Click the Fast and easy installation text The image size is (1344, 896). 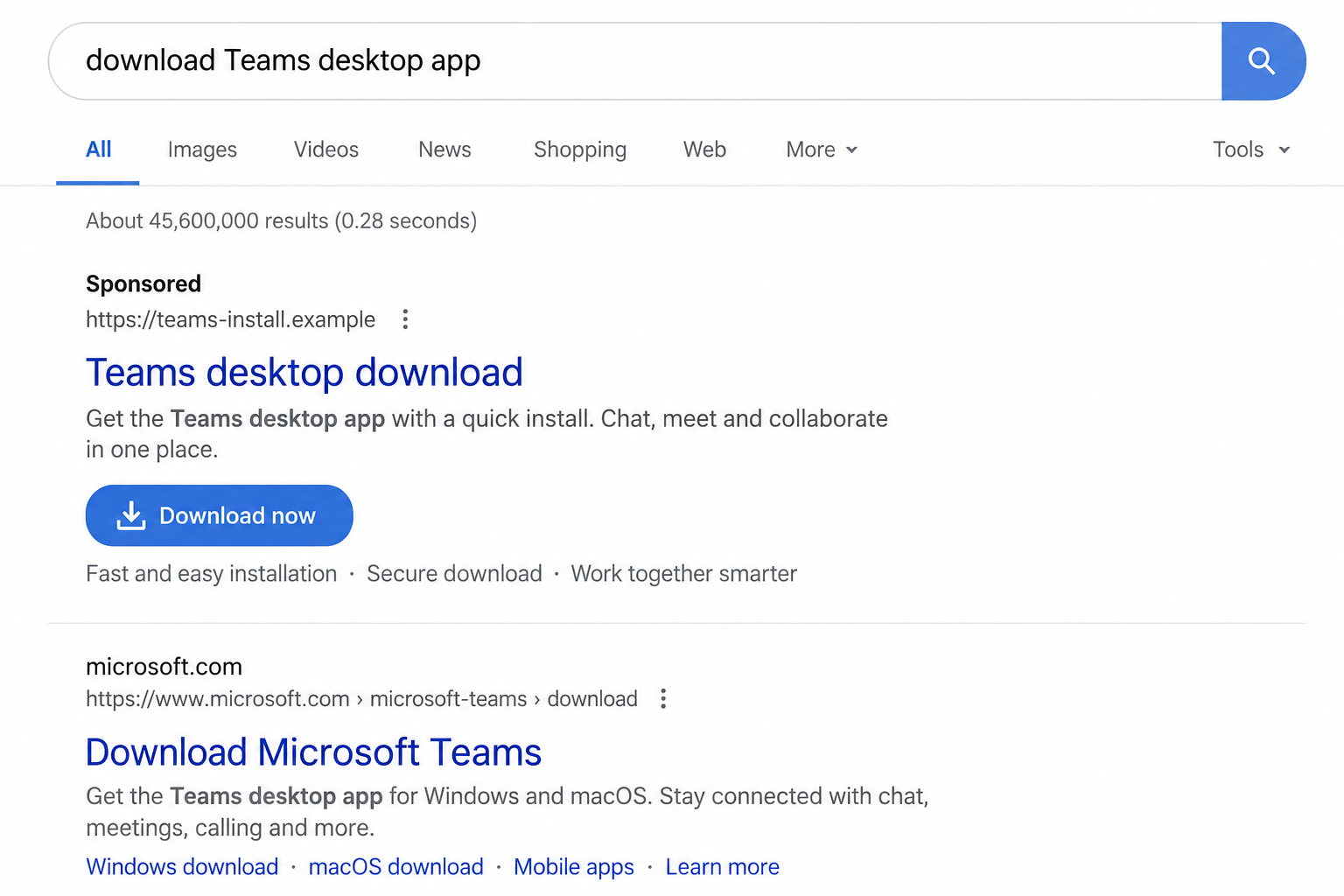click(212, 573)
